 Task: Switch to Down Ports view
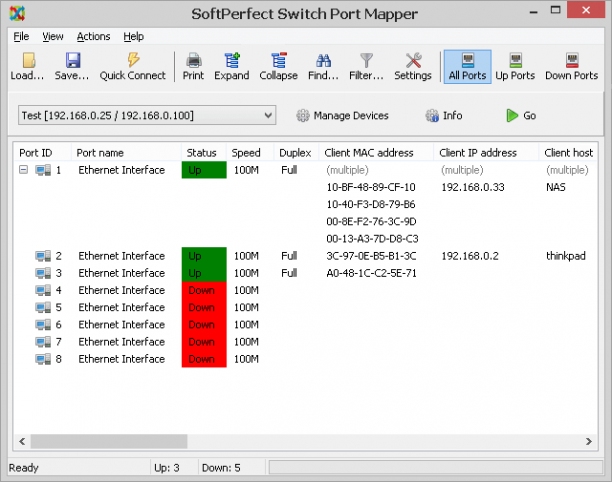[x=571, y=66]
